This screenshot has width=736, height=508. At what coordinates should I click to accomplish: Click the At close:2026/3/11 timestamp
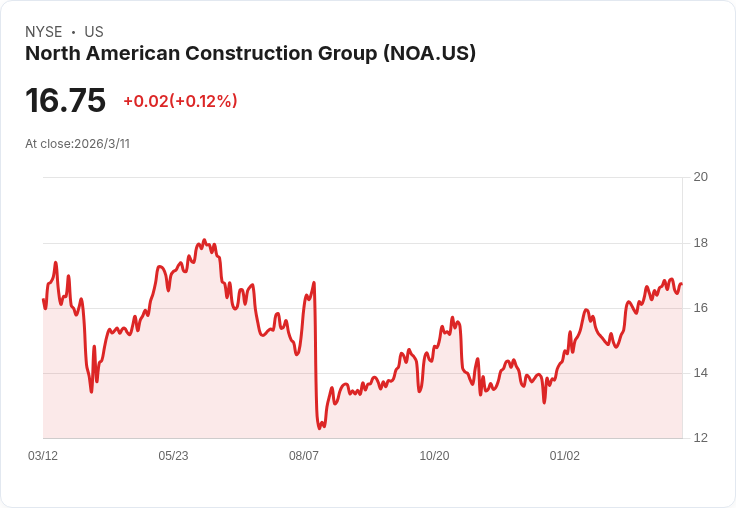point(77,144)
